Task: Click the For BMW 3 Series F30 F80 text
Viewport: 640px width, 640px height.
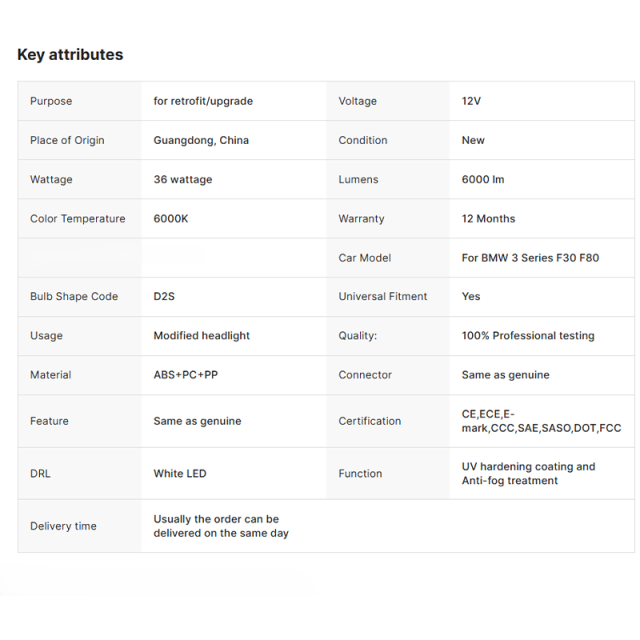Action: point(531,258)
